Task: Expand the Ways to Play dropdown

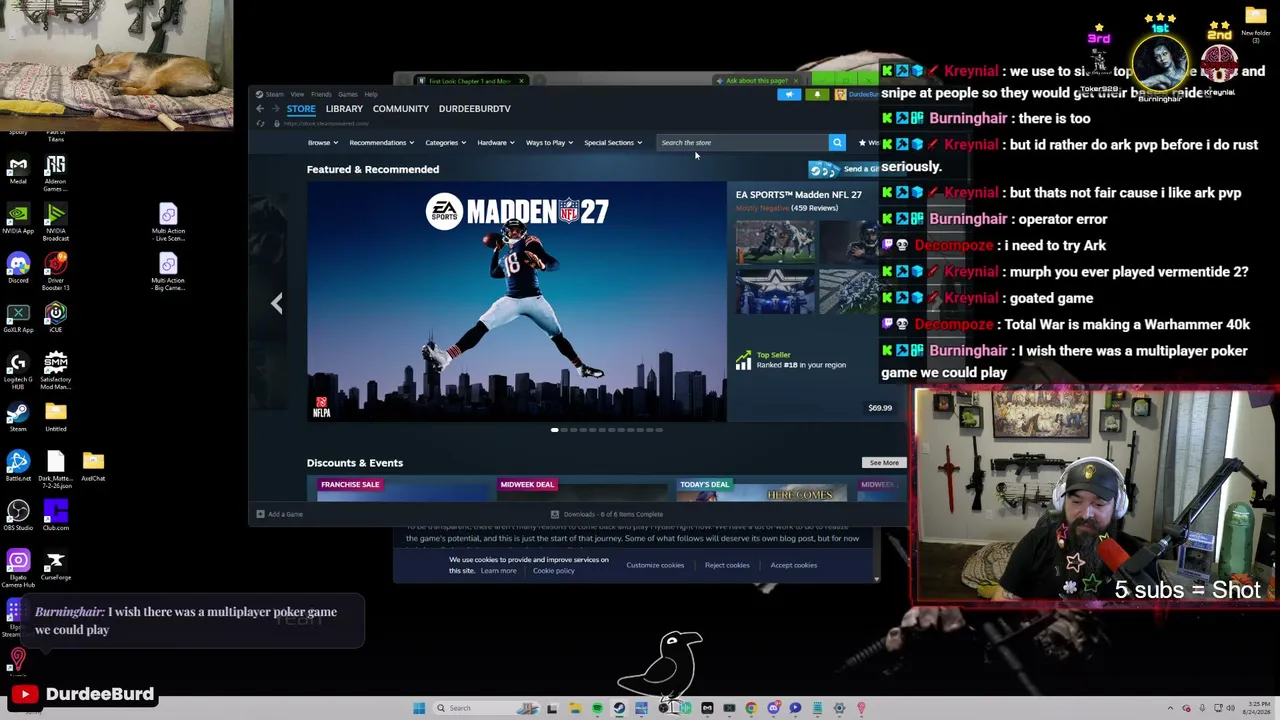Action: point(549,143)
